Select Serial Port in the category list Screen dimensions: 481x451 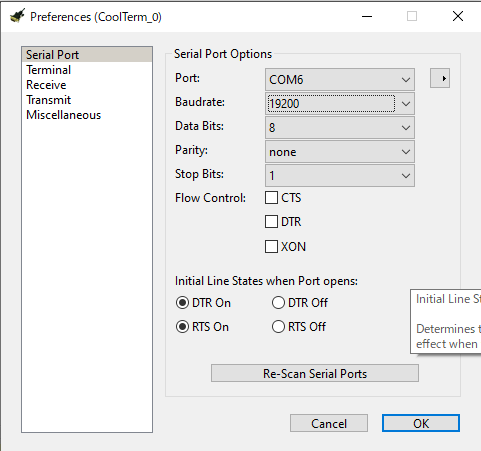(87, 55)
